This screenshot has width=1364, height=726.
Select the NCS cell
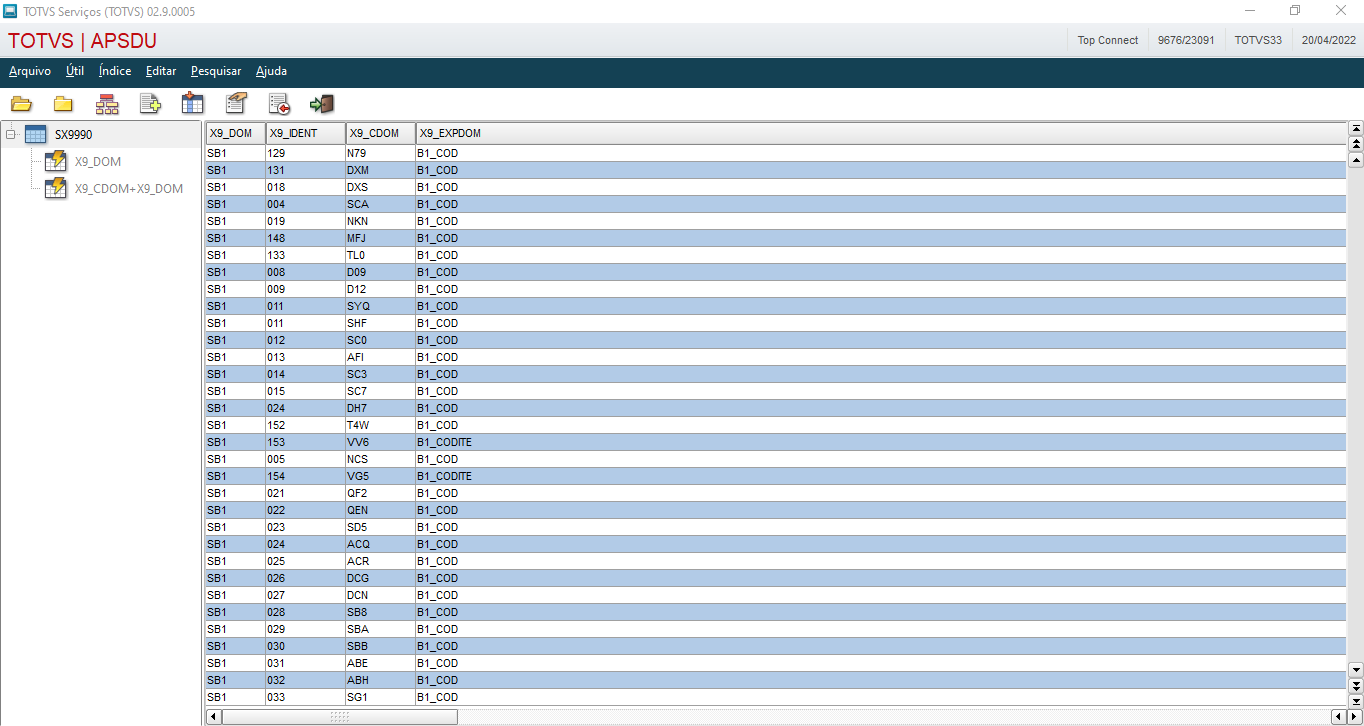380,459
